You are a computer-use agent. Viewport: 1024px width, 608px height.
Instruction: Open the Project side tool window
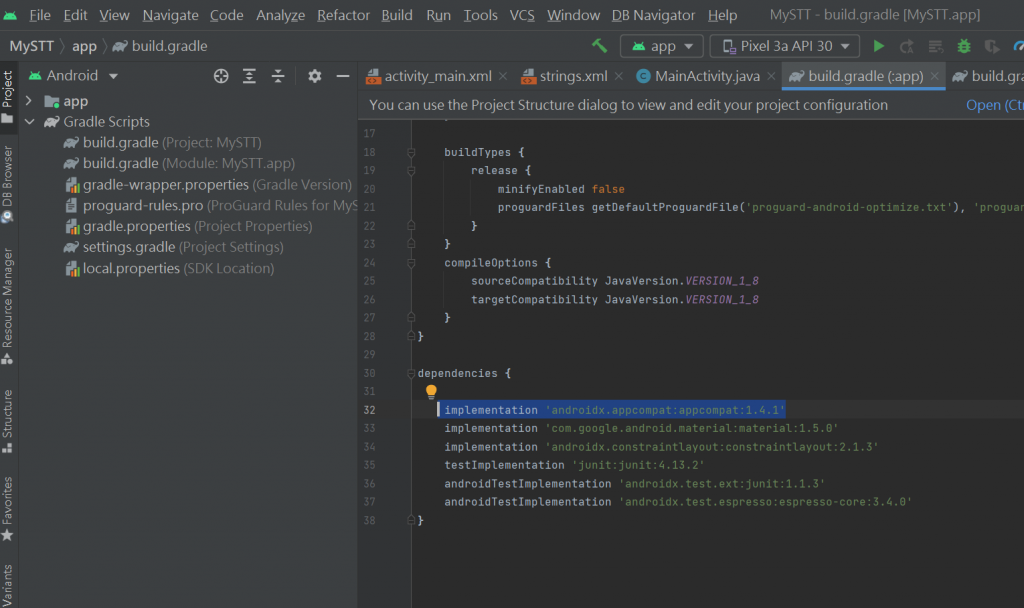(7, 97)
